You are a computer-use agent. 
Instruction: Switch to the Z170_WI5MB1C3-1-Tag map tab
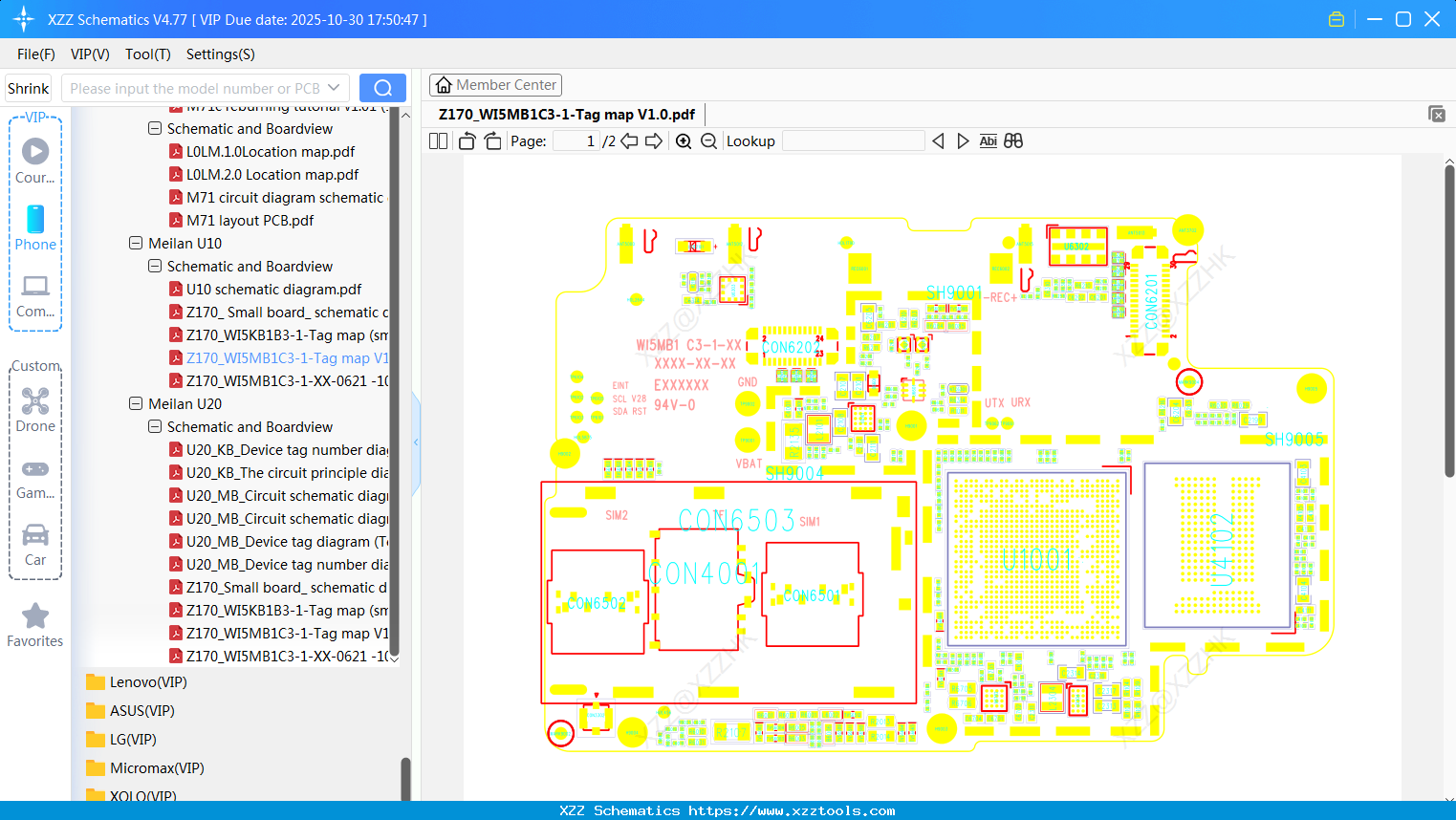pos(562,114)
